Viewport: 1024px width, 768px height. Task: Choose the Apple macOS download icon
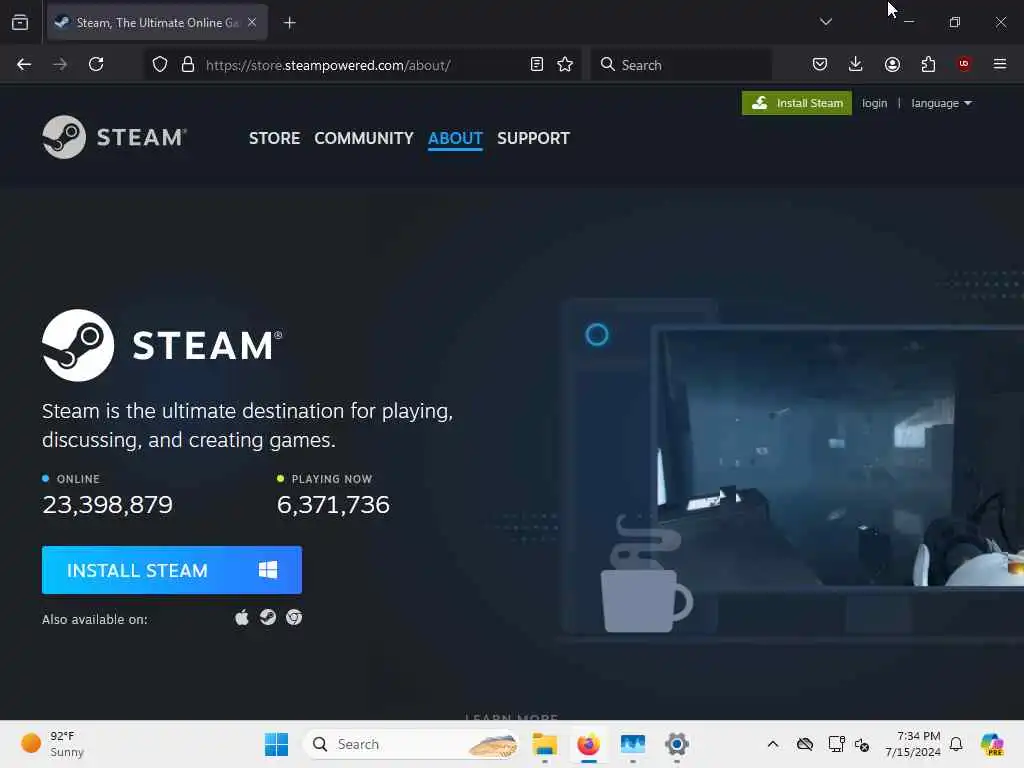coord(242,618)
